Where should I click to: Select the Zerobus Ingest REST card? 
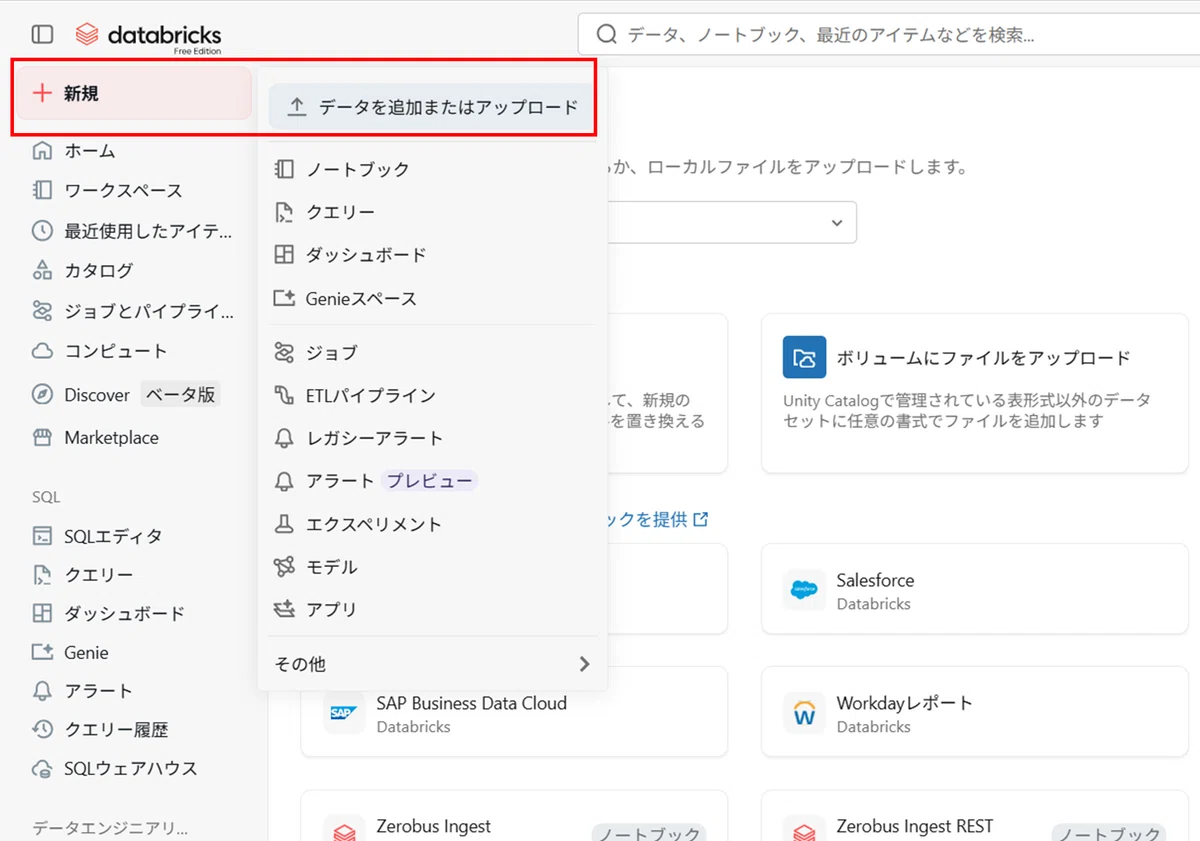[x=975, y=816]
